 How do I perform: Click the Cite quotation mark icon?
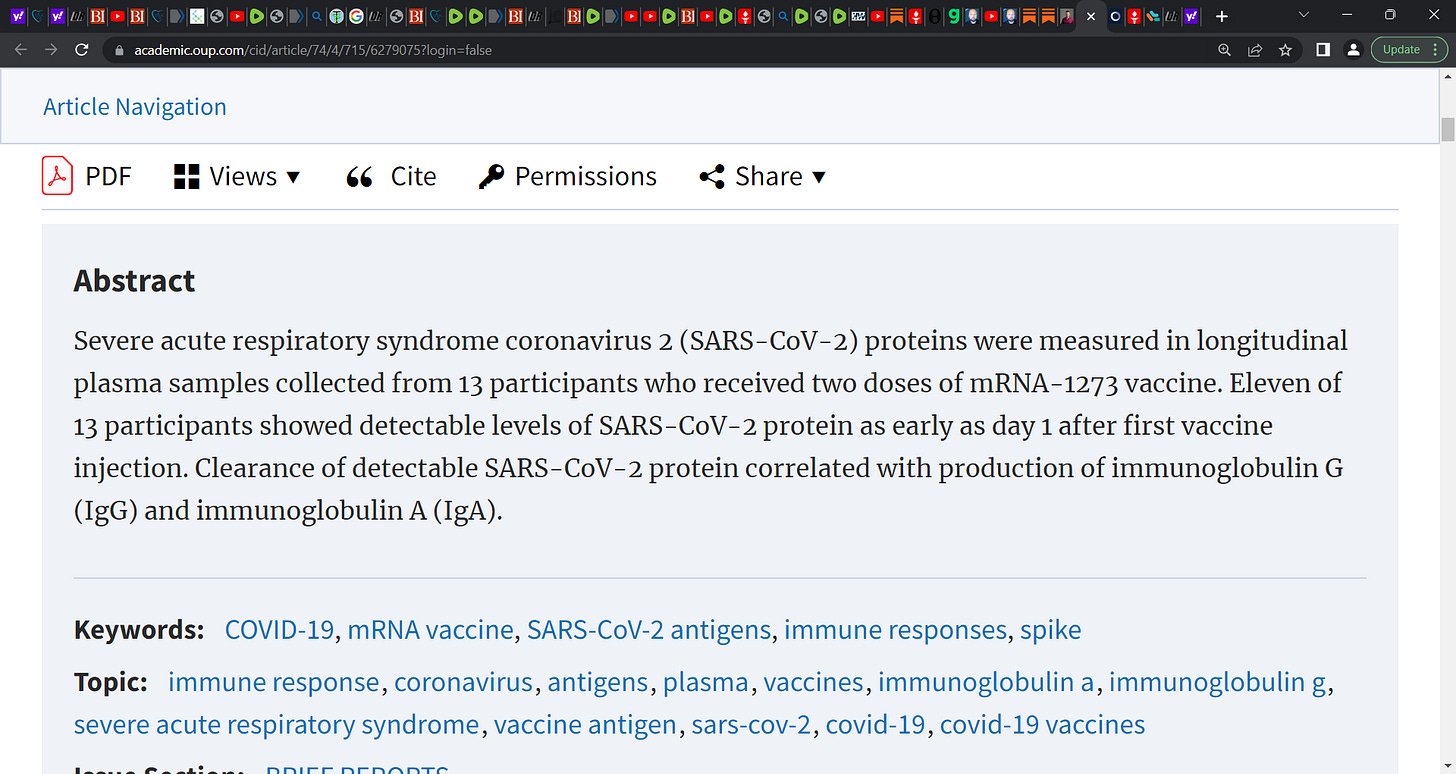(359, 177)
